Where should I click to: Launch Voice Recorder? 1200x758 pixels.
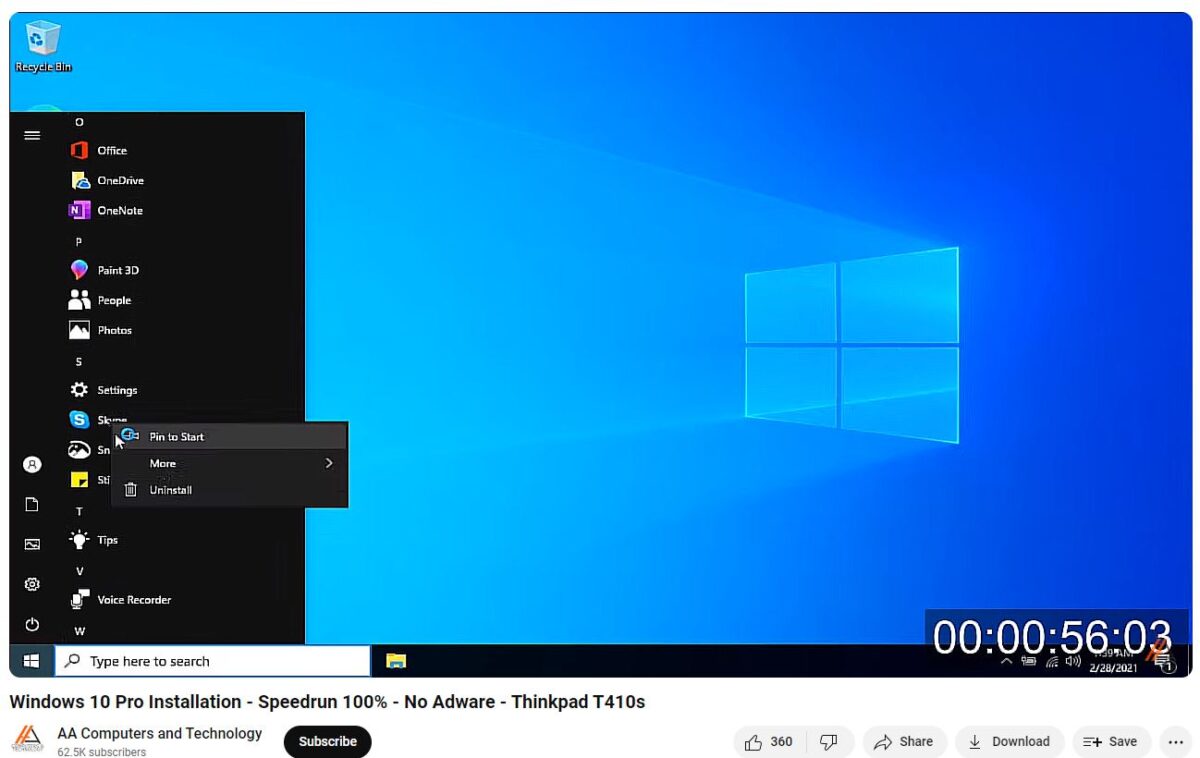click(120, 600)
